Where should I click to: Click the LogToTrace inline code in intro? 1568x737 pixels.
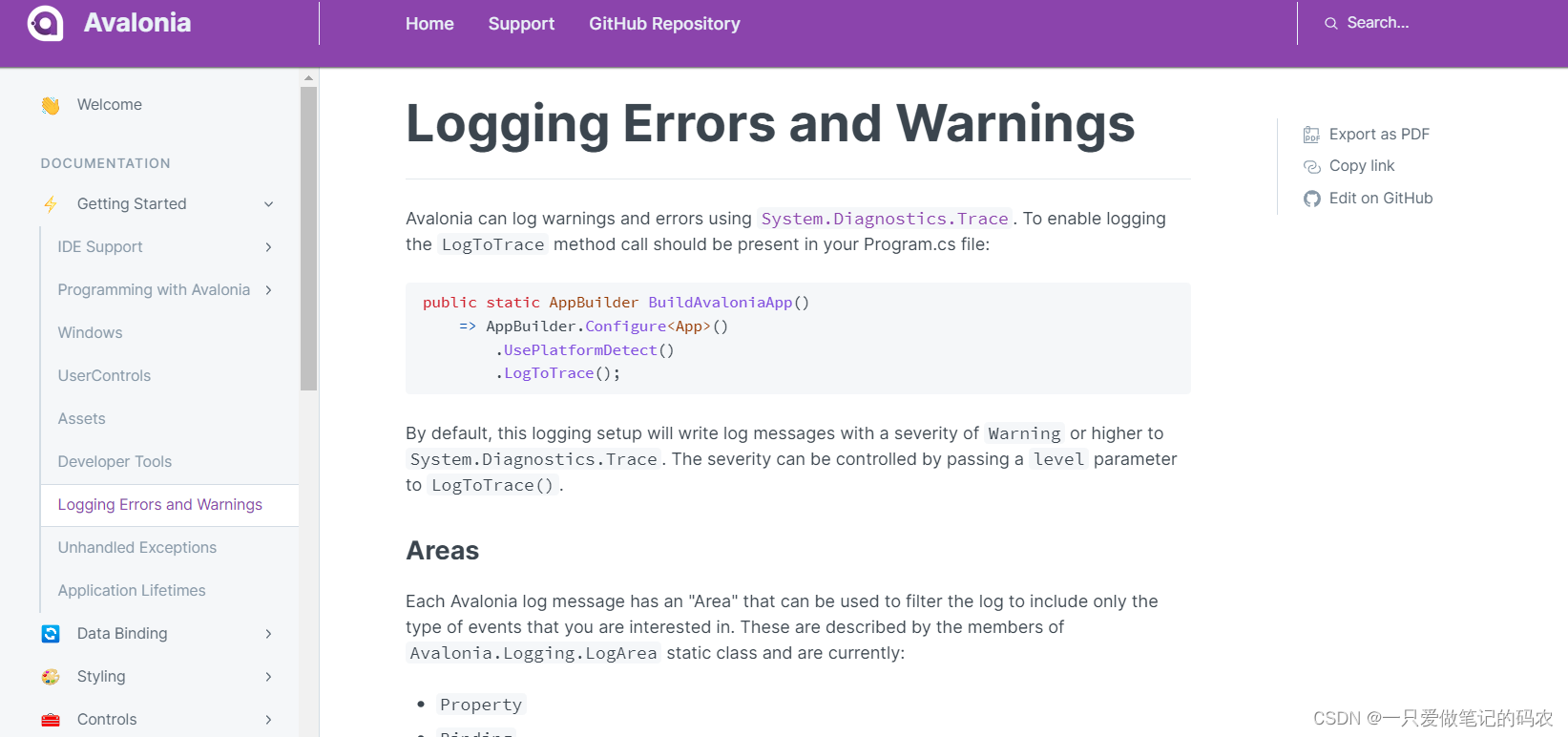tap(492, 244)
